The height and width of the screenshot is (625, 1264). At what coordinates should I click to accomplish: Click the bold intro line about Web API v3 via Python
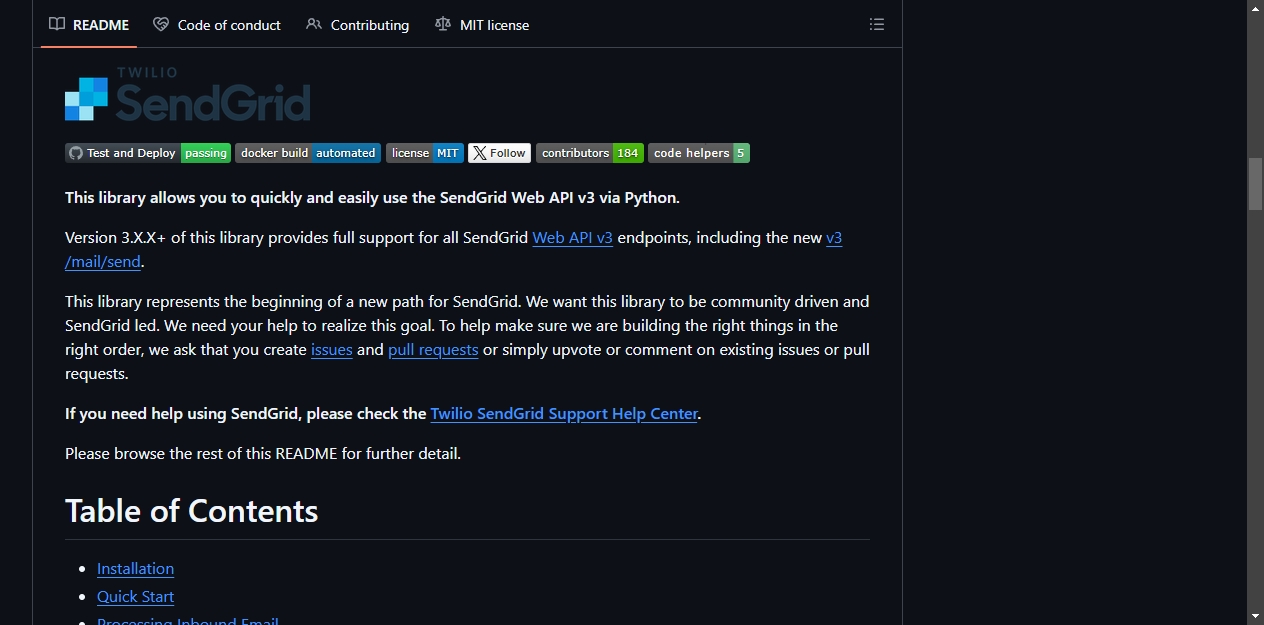click(x=372, y=198)
